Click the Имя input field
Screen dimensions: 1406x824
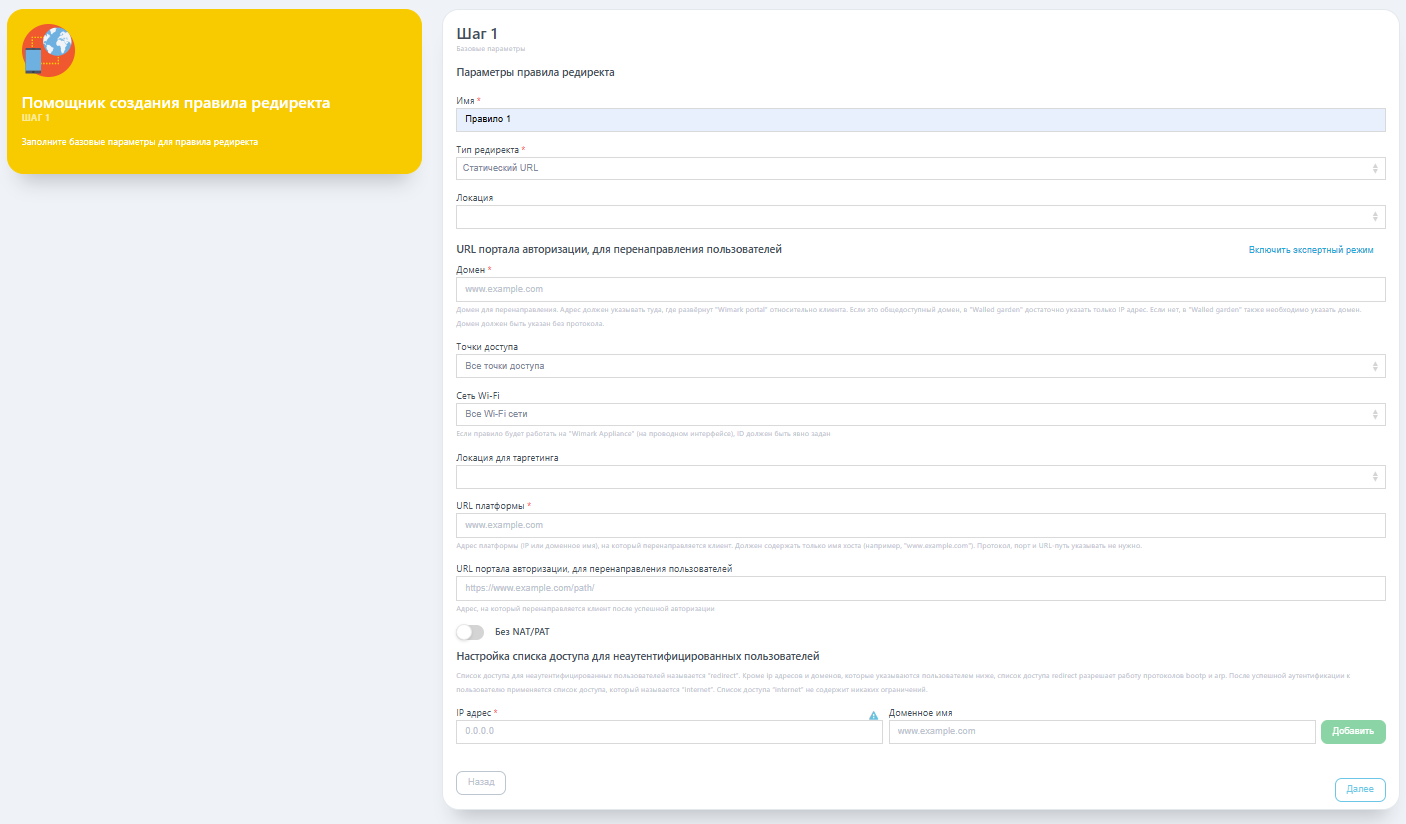920,120
